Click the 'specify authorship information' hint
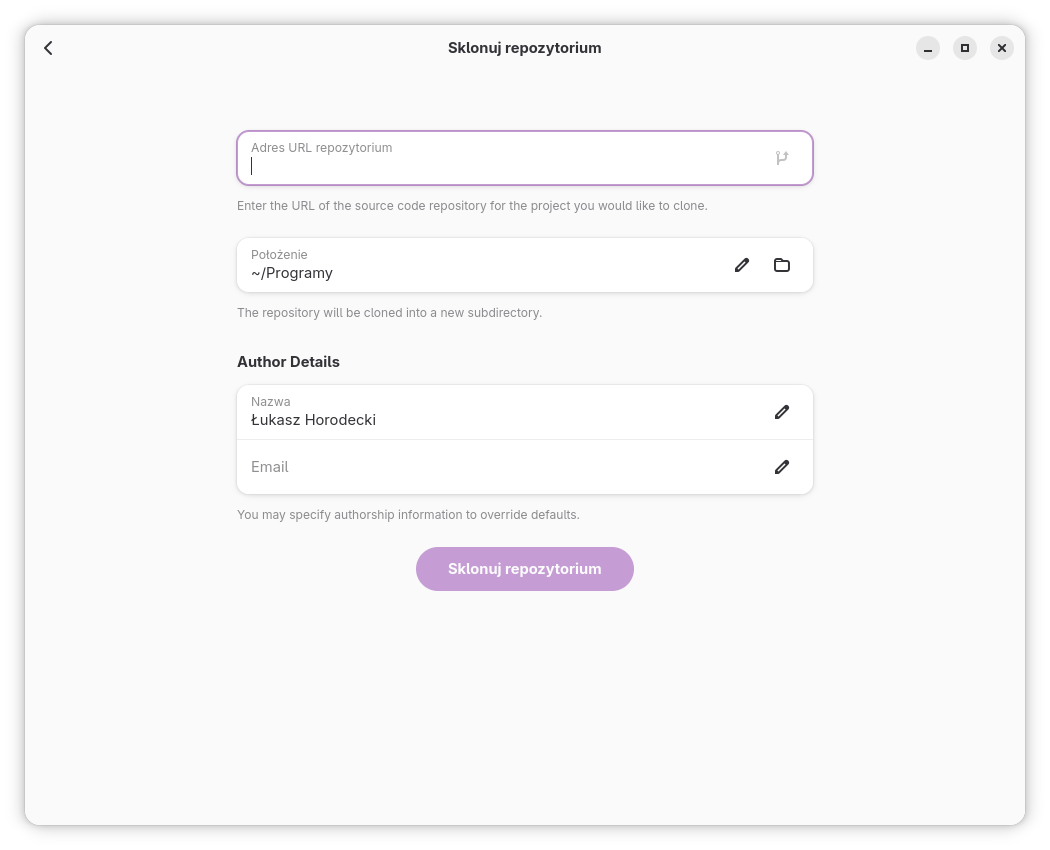Viewport: 1050px width, 850px height. [408, 515]
